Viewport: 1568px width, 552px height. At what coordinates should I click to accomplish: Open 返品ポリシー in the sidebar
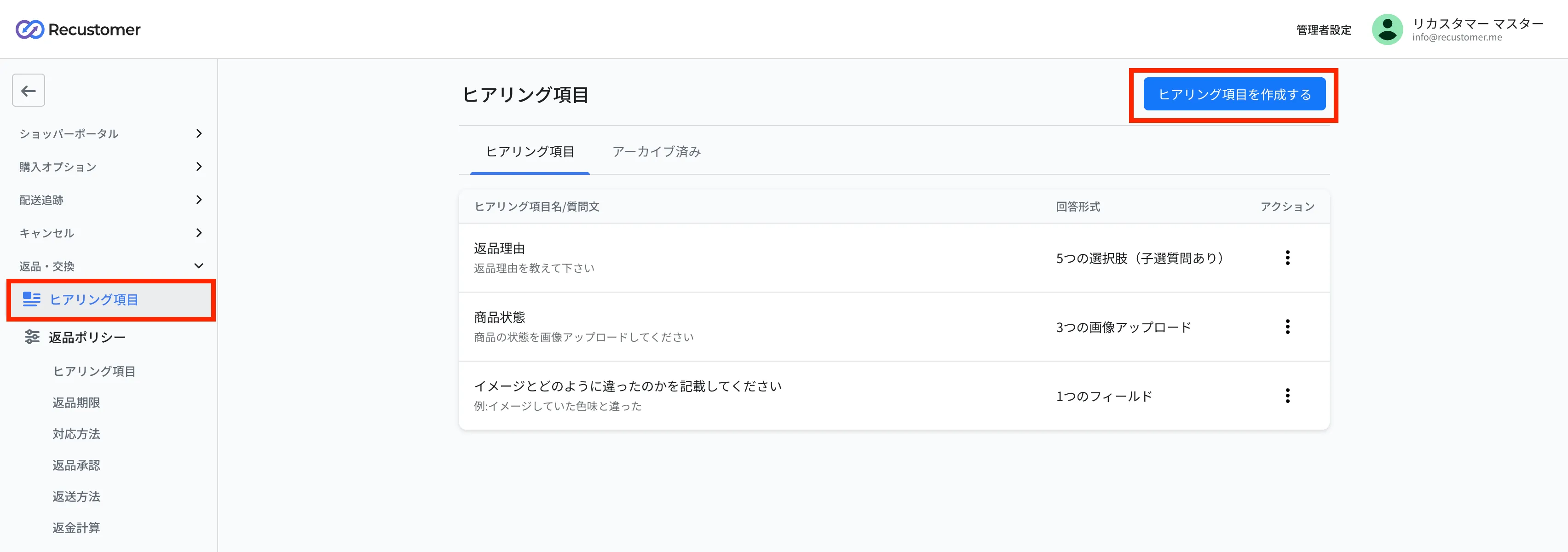pos(87,337)
